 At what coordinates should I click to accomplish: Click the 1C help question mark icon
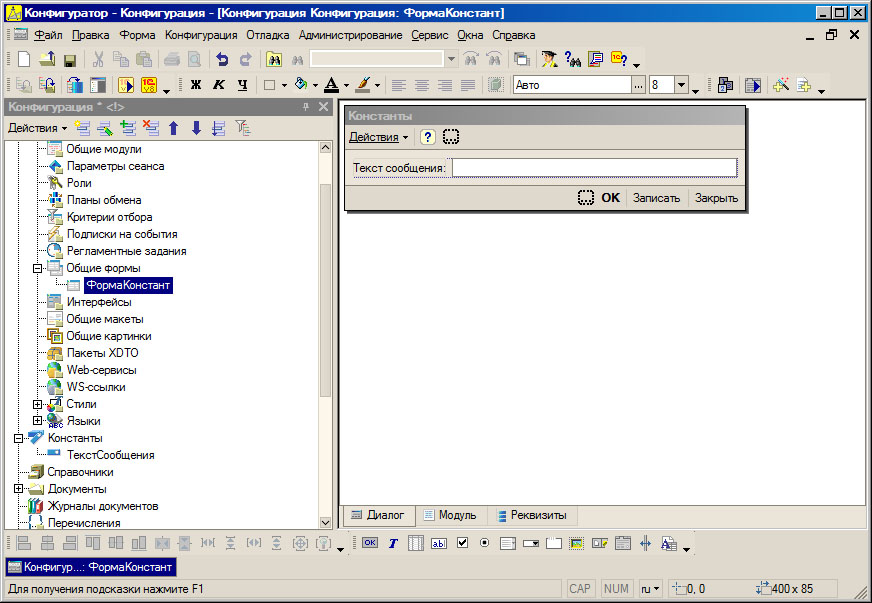(x=619, y=59)
